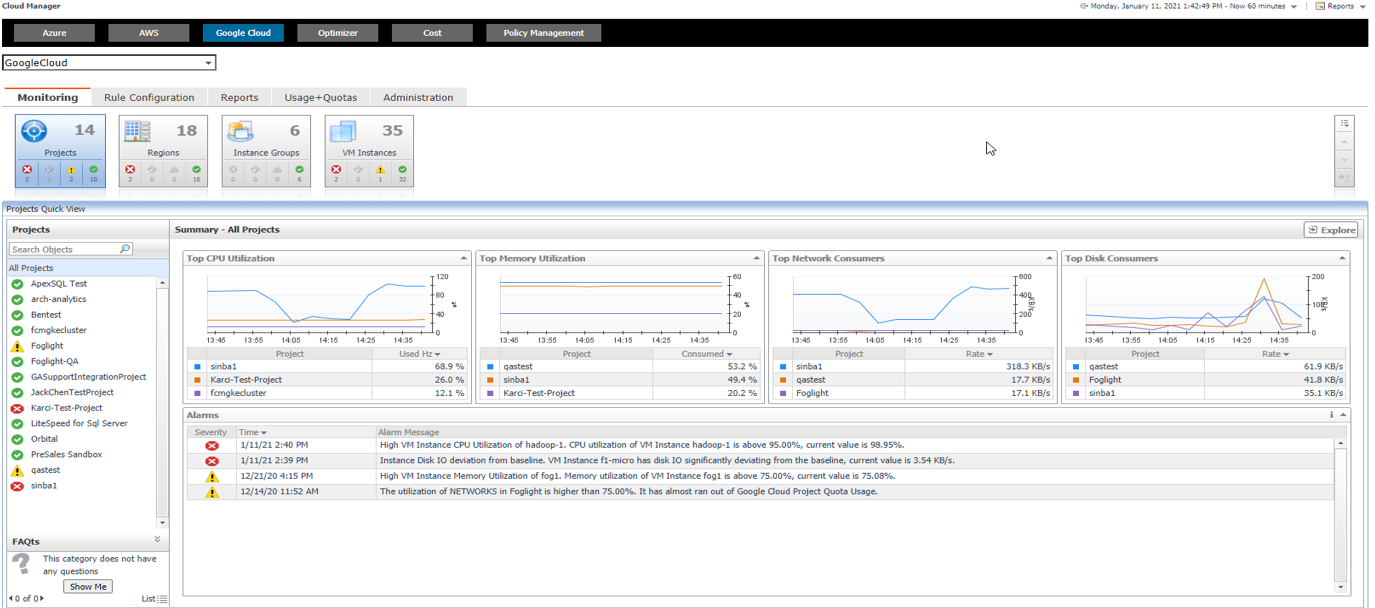Filter VM Instances by normal status icon
The width and height of the screenshot is (1375, 608).
pos(402,170)
